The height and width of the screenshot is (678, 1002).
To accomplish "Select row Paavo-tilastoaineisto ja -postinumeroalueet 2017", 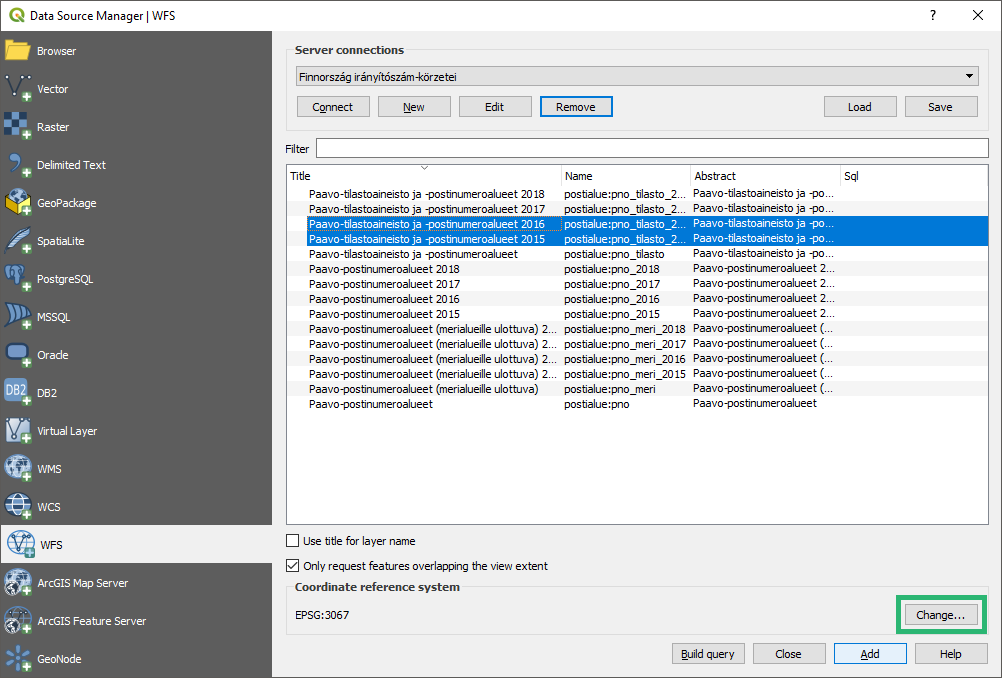I will 637,209.
